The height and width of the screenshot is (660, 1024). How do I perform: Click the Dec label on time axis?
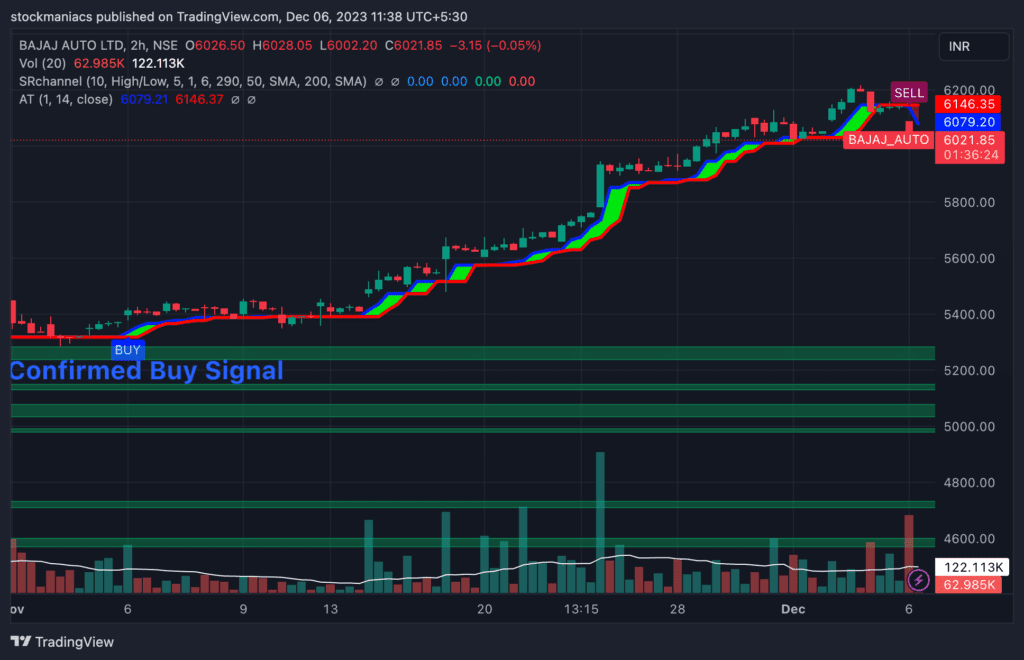click(x=793, y=609)
